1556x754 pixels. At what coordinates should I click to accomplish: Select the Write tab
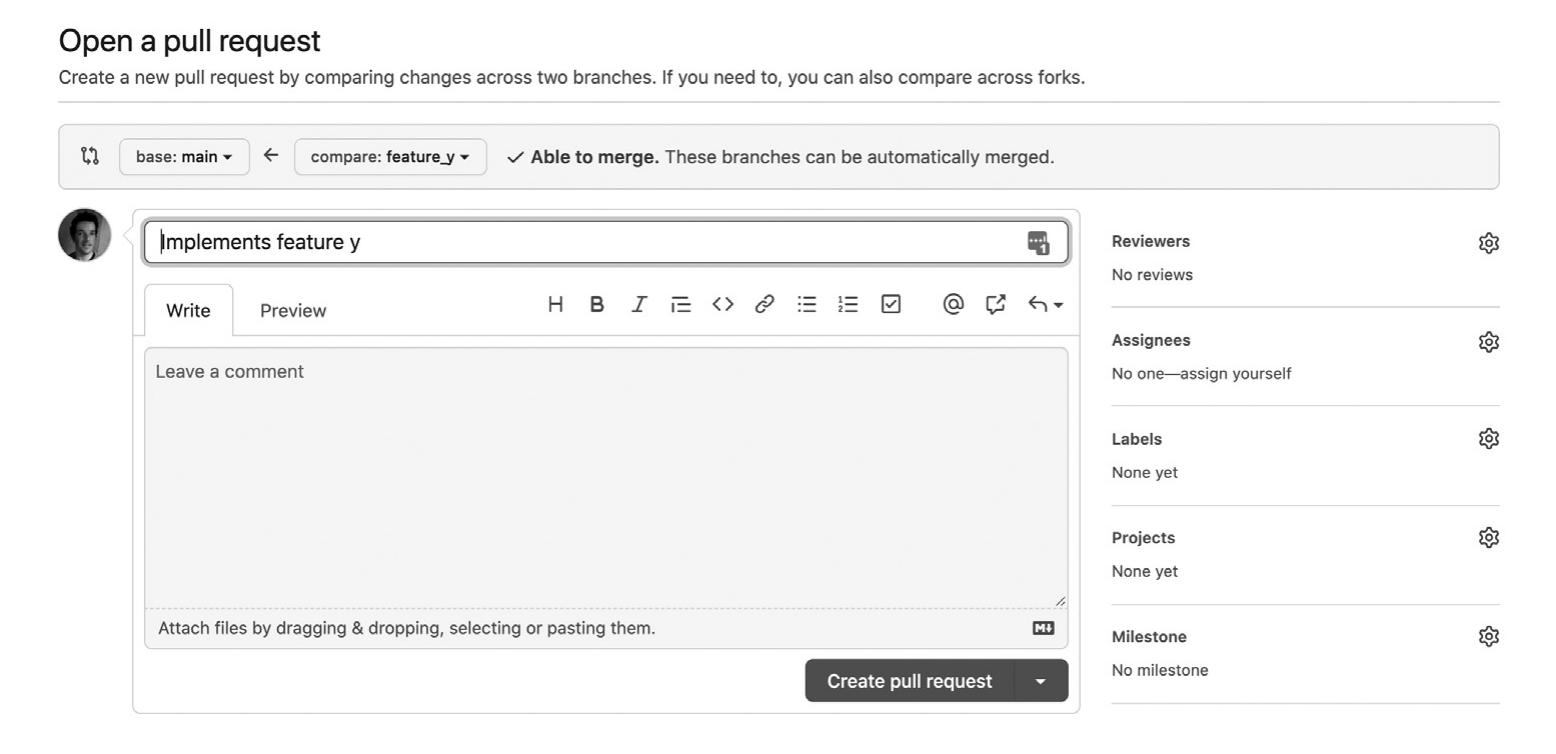pyautogui.click(x=188, y=311)
